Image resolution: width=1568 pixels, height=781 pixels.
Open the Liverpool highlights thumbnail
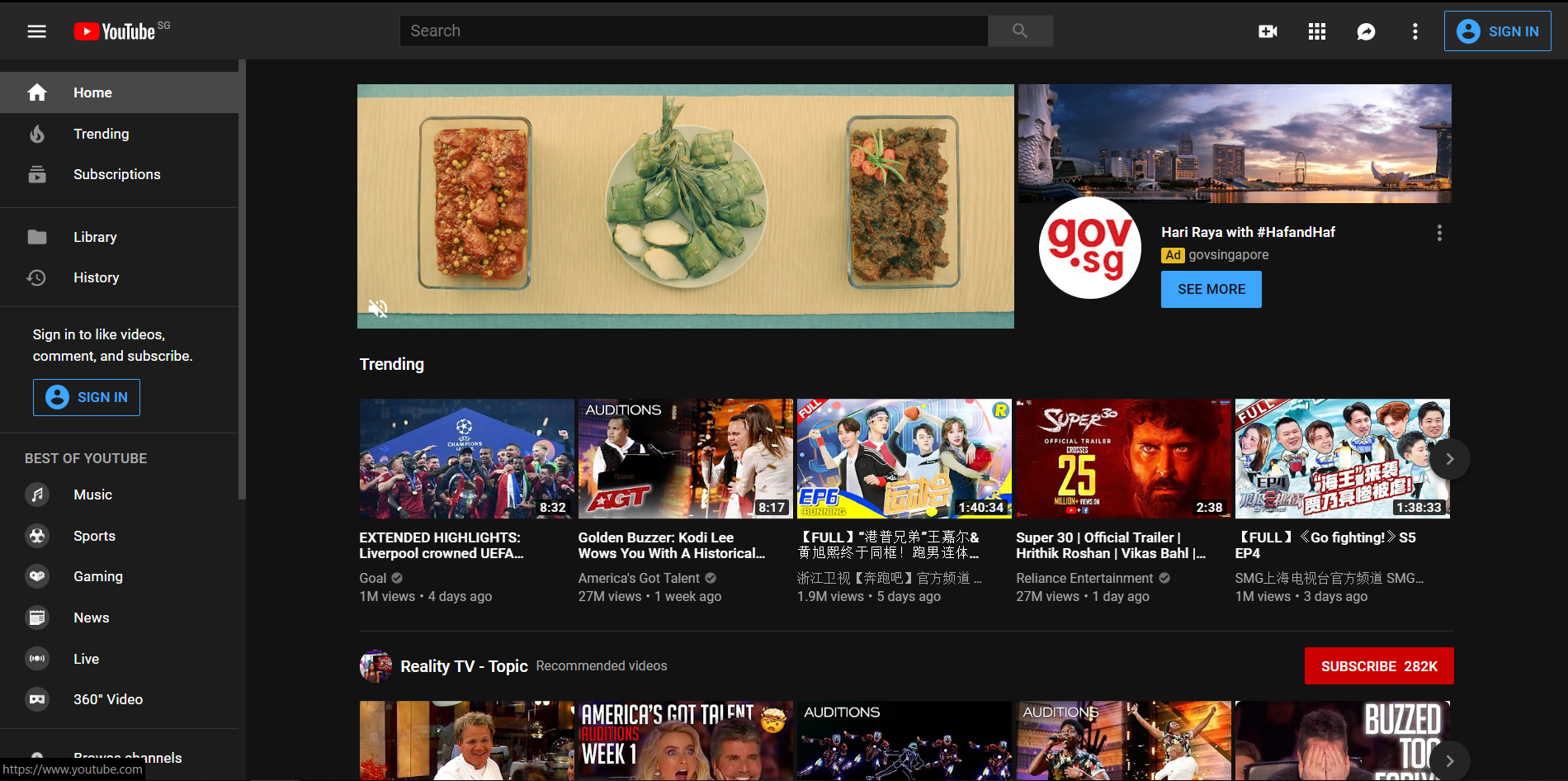coord(466,459)
